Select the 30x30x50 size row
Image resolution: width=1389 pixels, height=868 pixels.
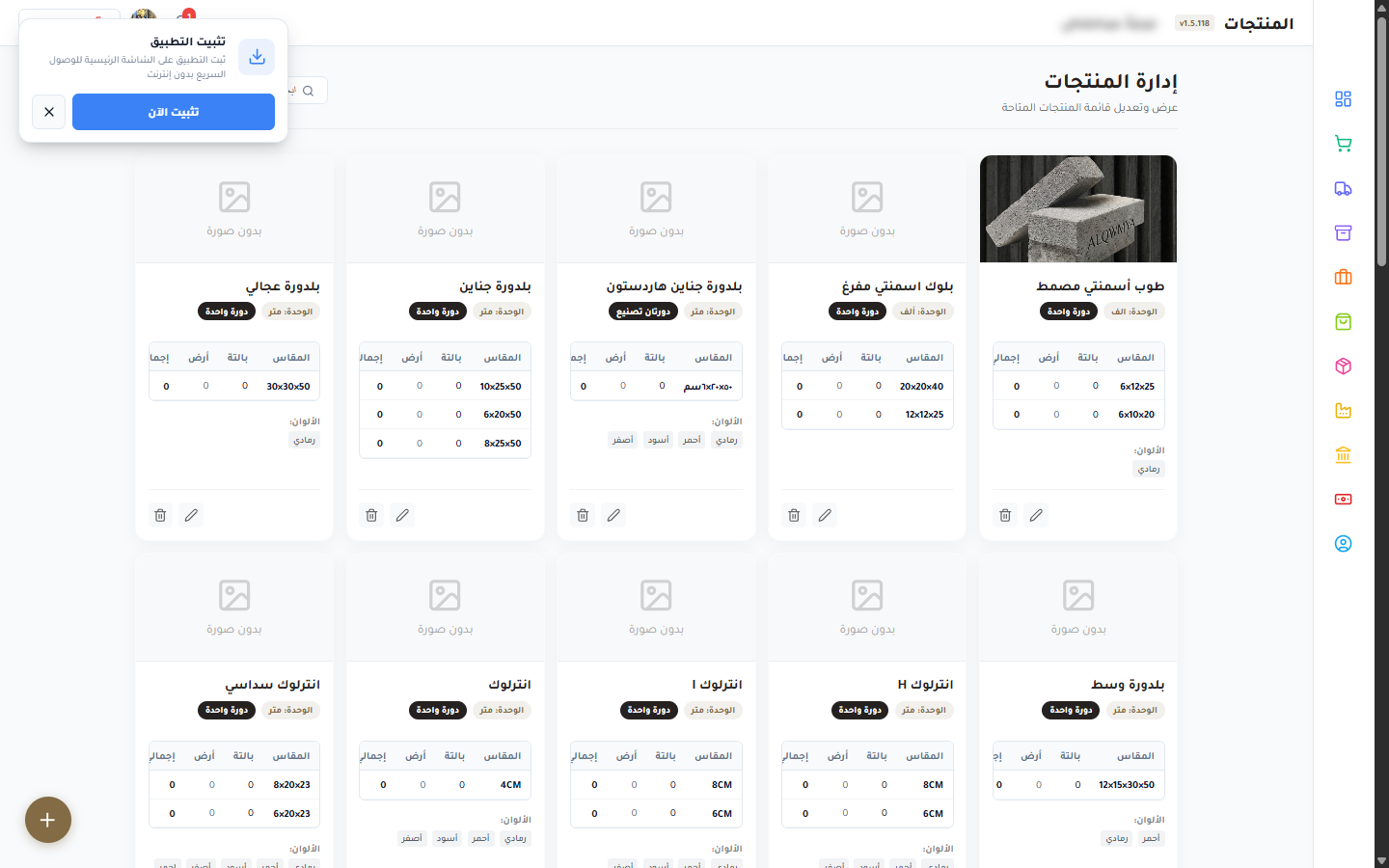(234, 386)
